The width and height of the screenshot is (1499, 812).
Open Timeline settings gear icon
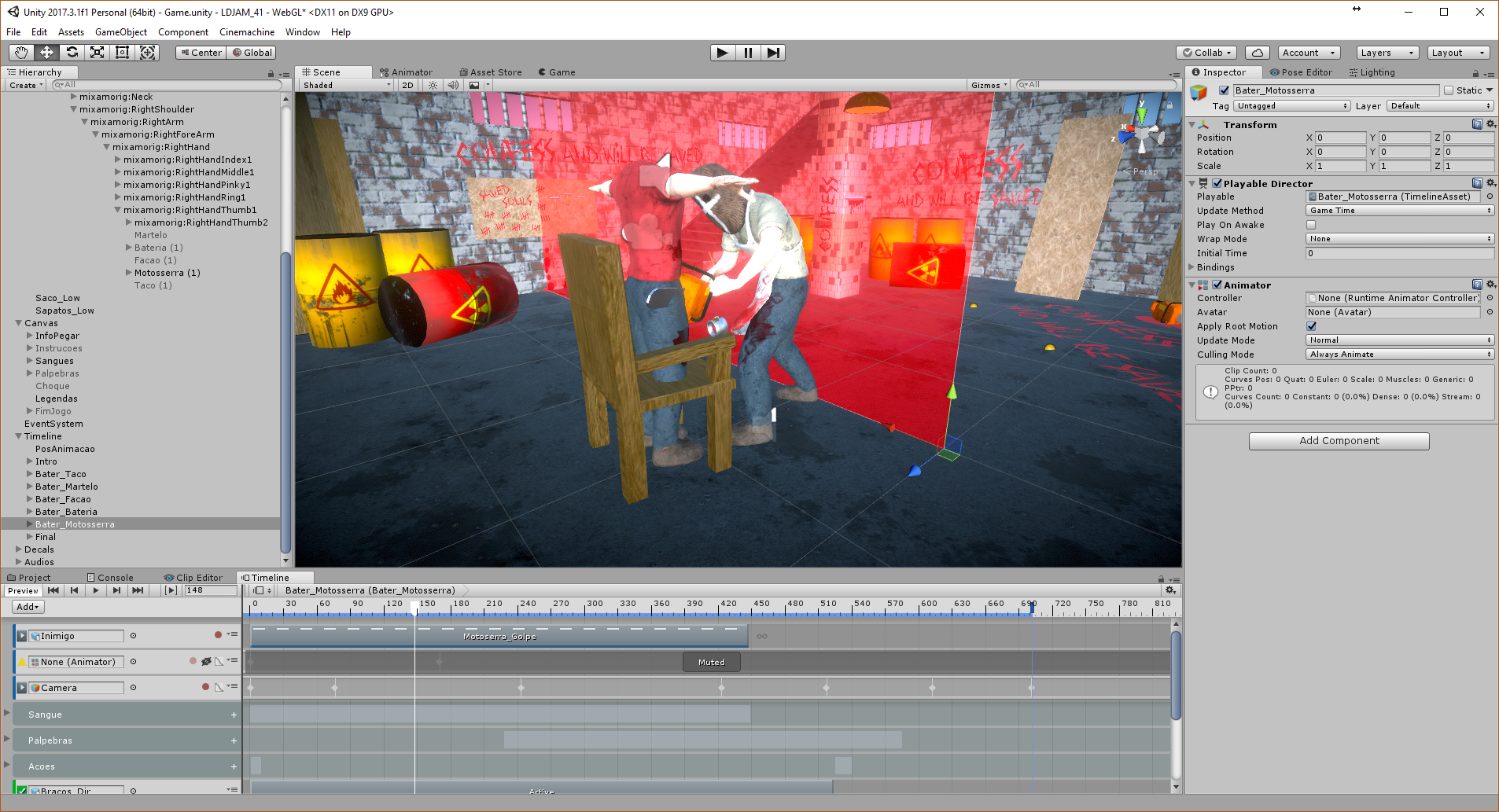pyautogui.click(x=1170, y=590)
